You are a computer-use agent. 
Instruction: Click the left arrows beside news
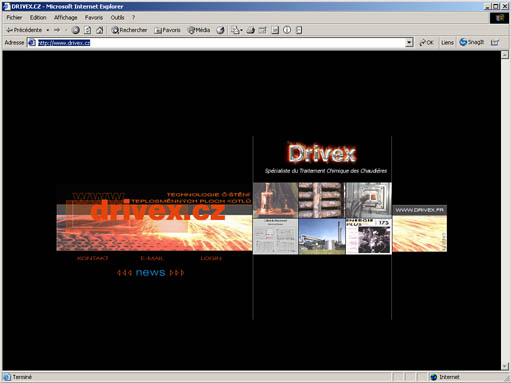tap(124, 273)
